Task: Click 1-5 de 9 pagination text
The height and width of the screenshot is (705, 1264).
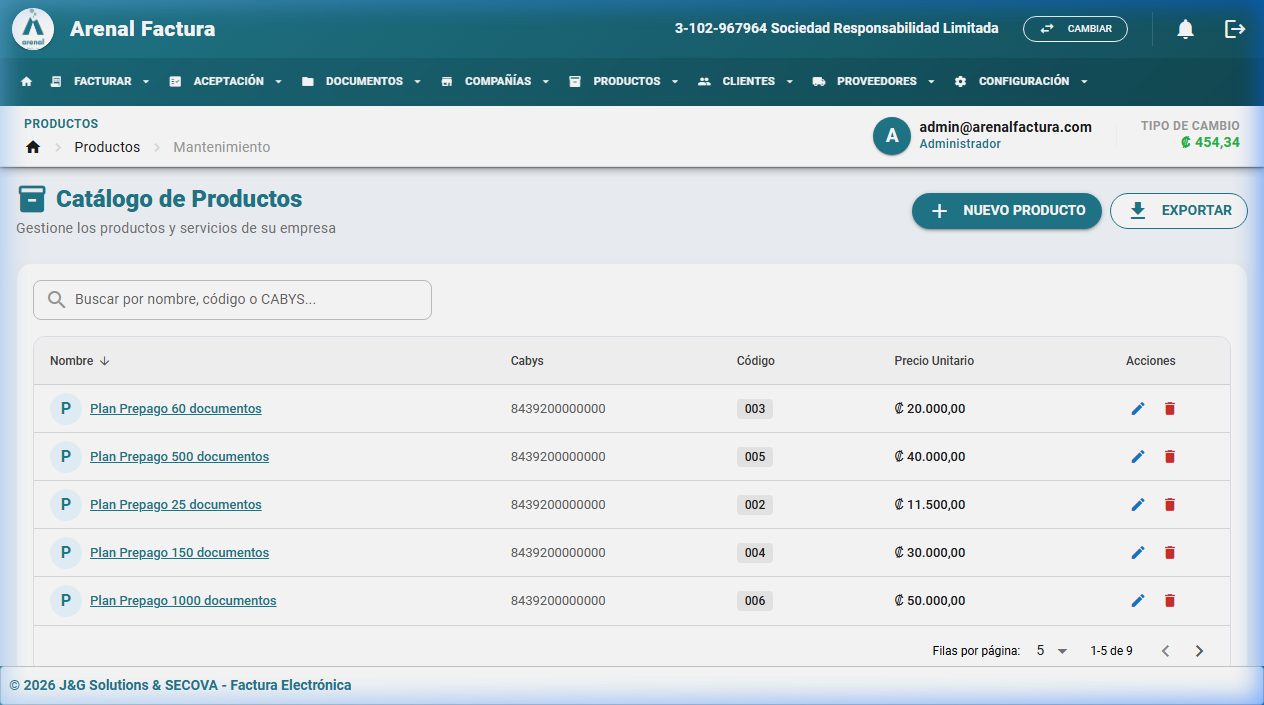Action: 1111,651
